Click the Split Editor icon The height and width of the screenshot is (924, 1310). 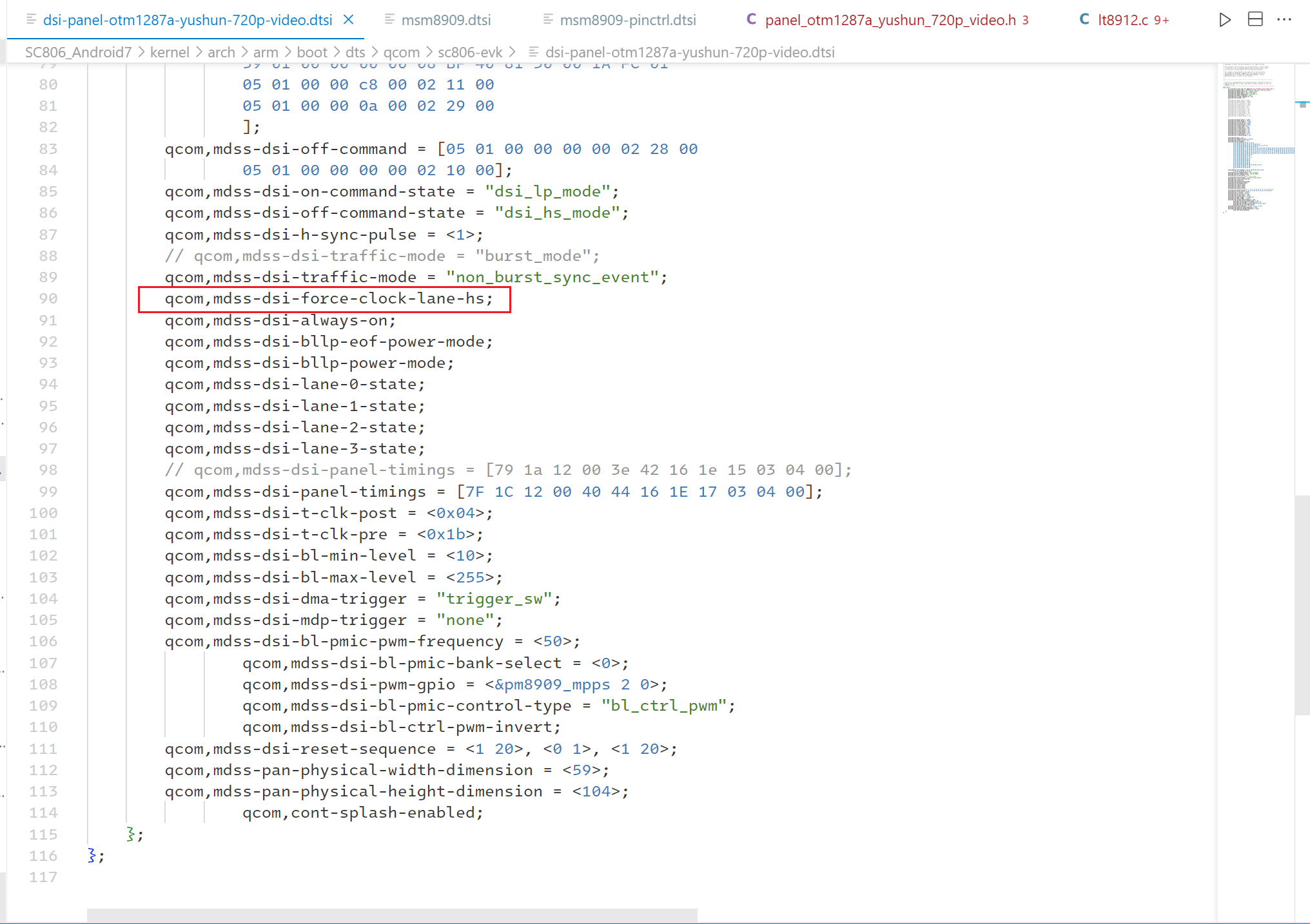point(1255,19)
